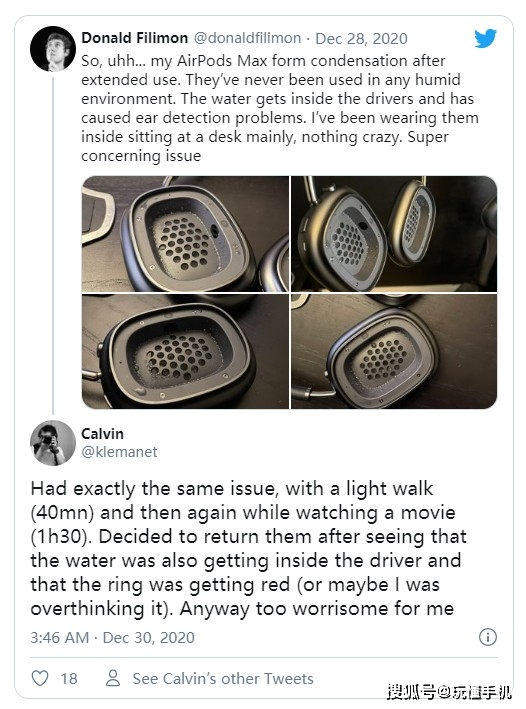View the bottom-right ear cup photo

pos(394,352)
